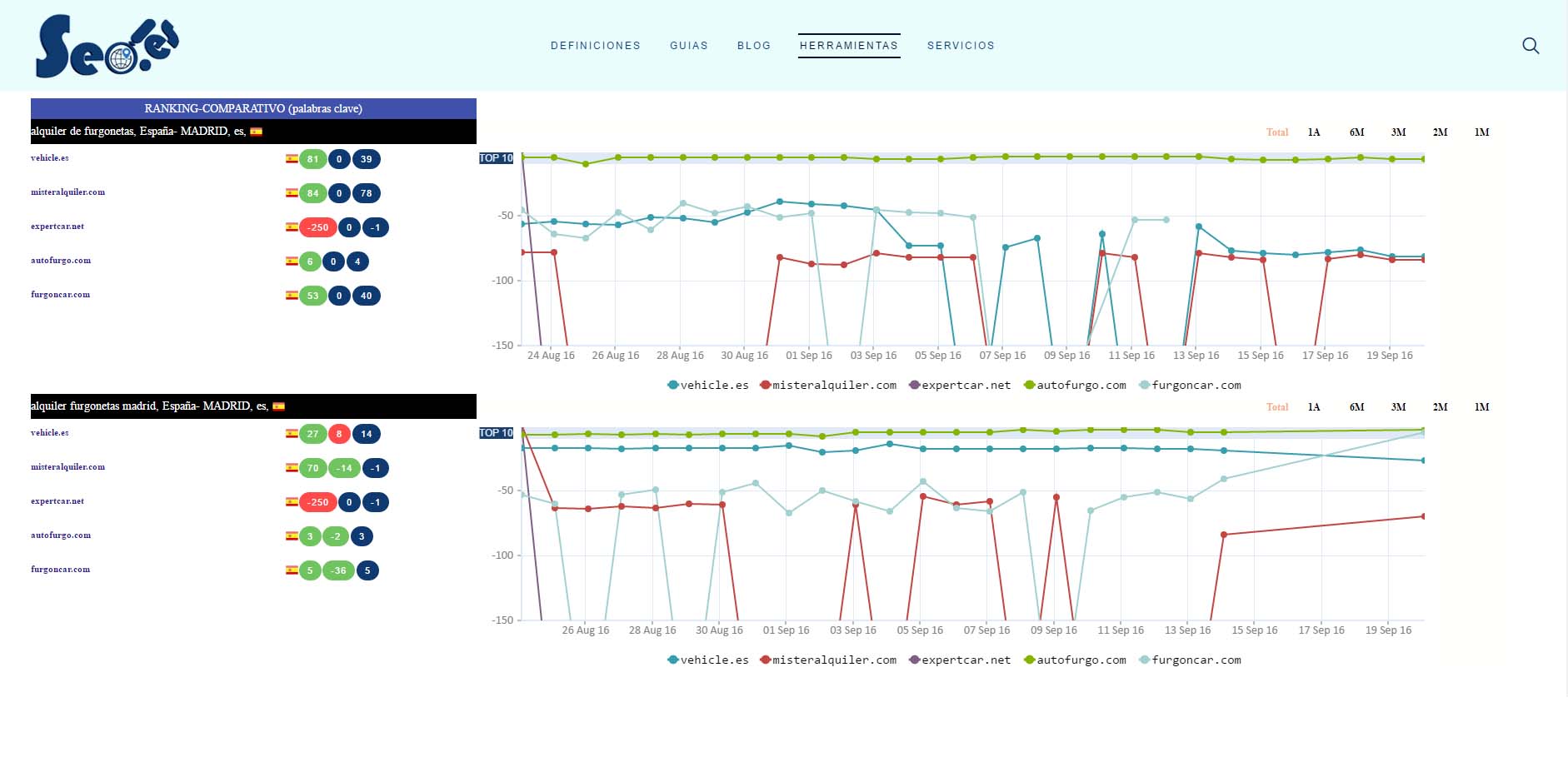Select 1M range on second chart
Screen dimensions: 1568x762
coord(1482,407)
